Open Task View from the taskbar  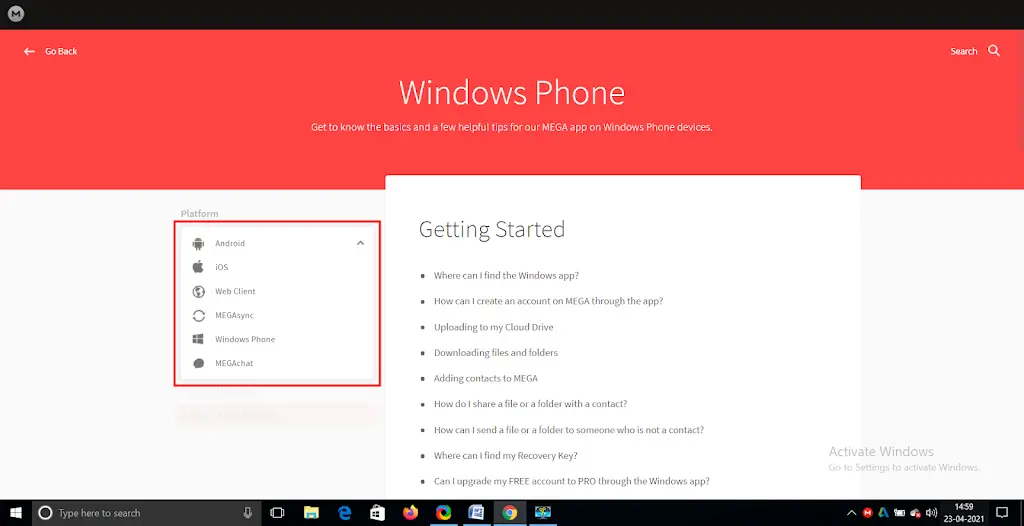point(278,513)
